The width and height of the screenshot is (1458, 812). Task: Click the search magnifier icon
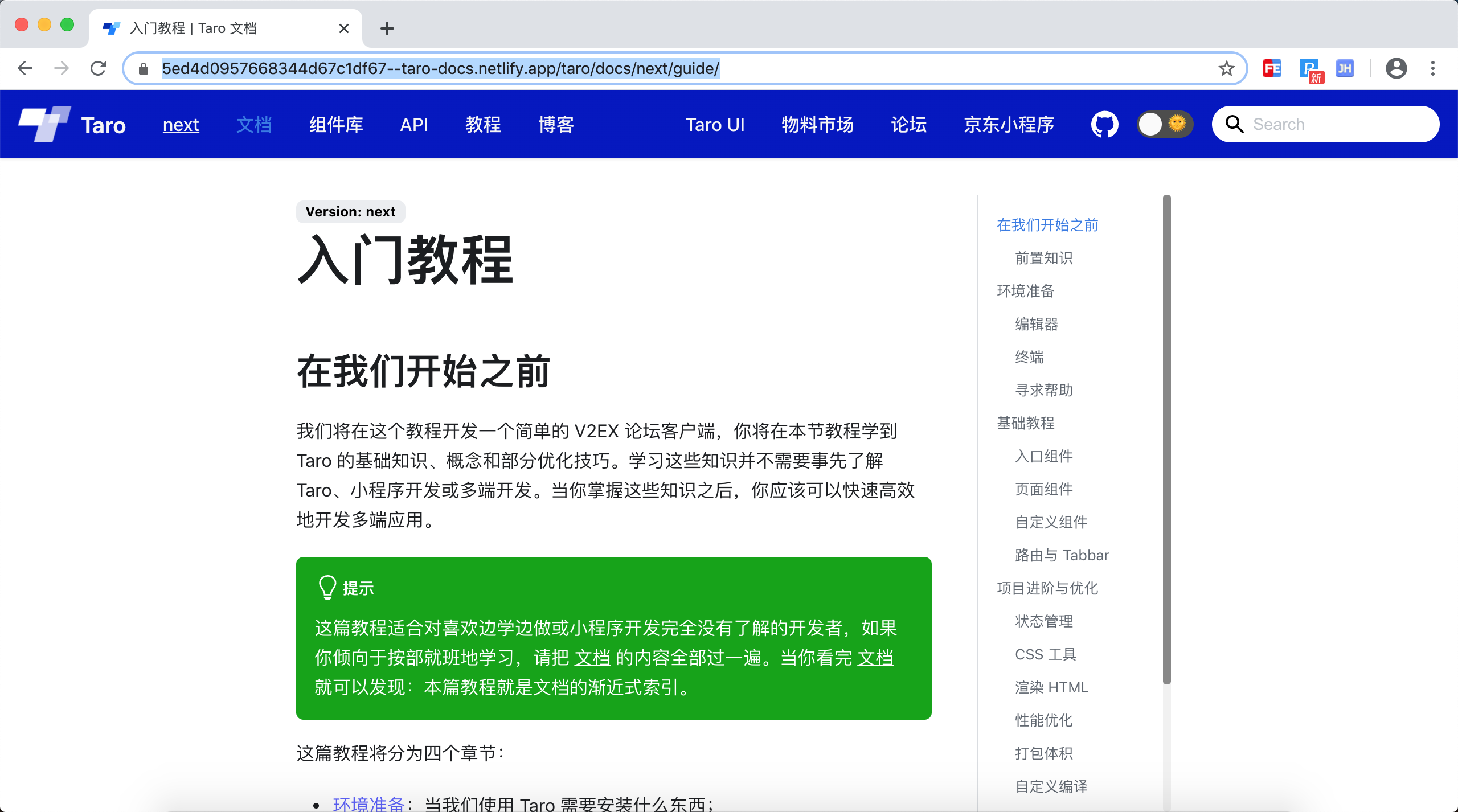click(x=1234, y=124)
